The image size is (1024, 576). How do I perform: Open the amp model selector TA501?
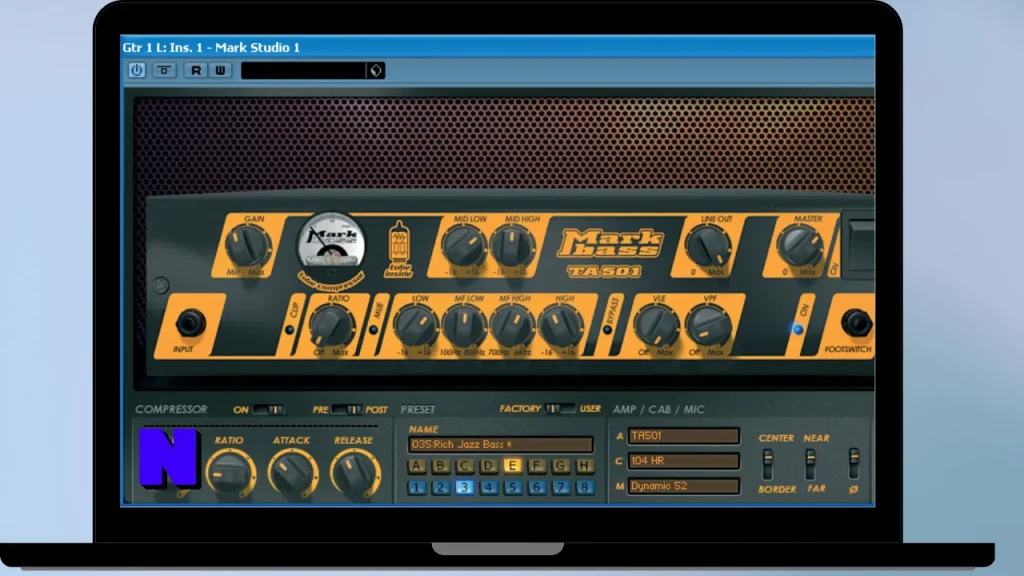click(684, 436)
